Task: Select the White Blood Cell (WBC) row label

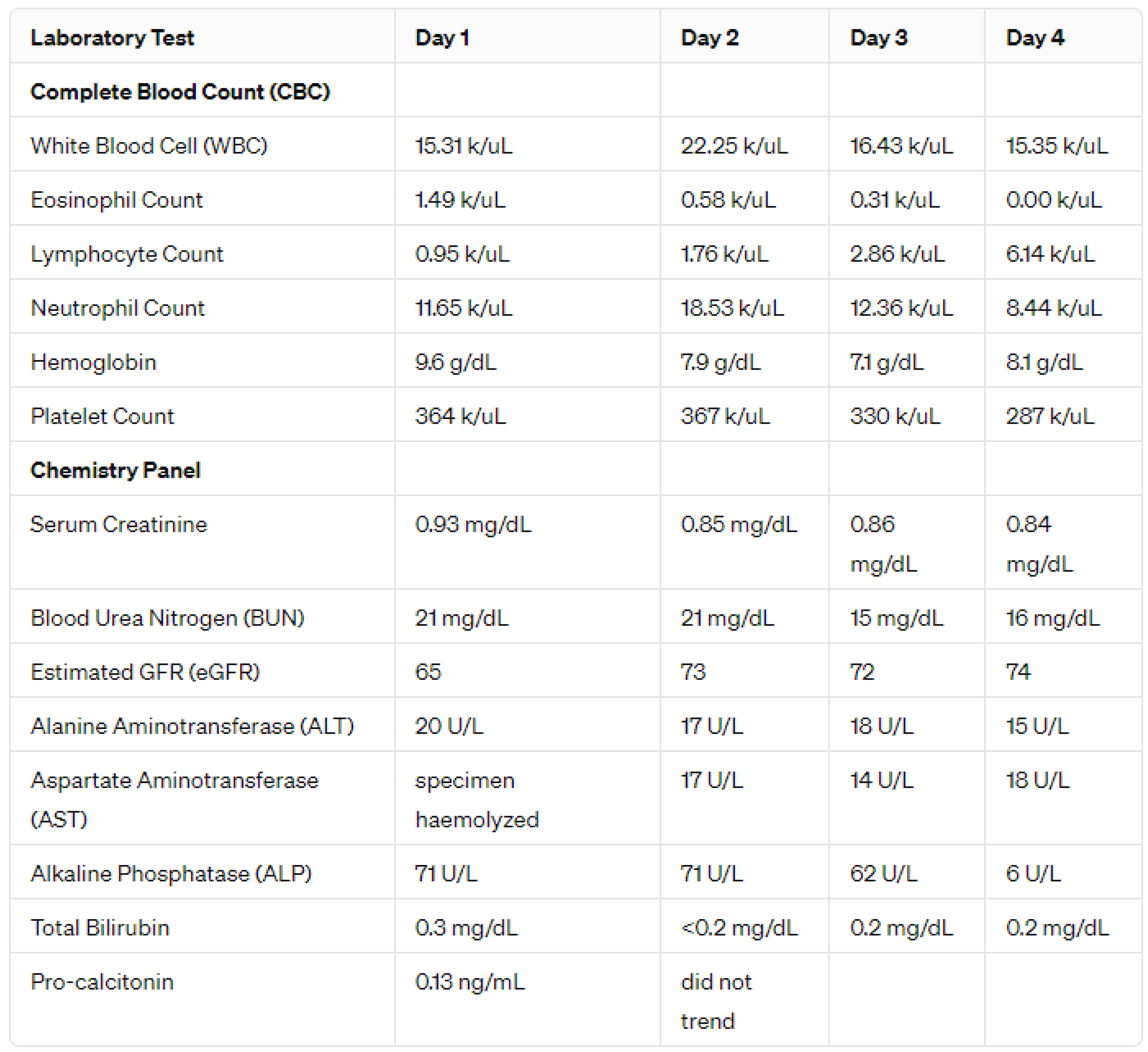Action: [x=149, y=146]
